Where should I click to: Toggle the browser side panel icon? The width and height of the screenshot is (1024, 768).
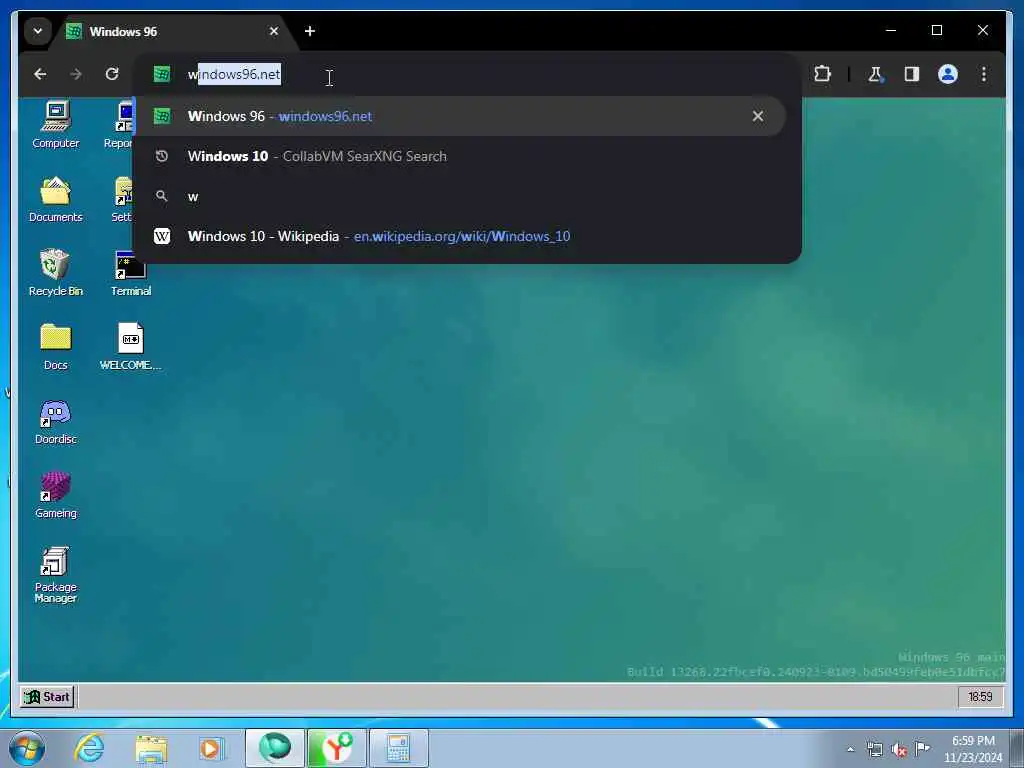pyautogui.click(x=912, y=74)
